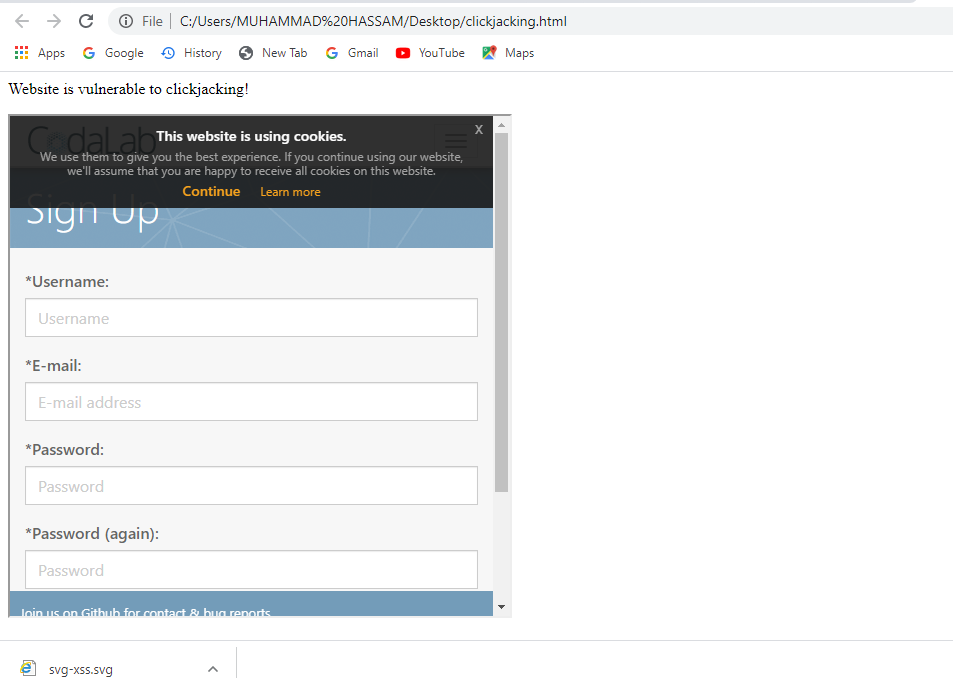Click the browser back arrow
The height and width of the screenshot is (678, 953).
(22, 21)
